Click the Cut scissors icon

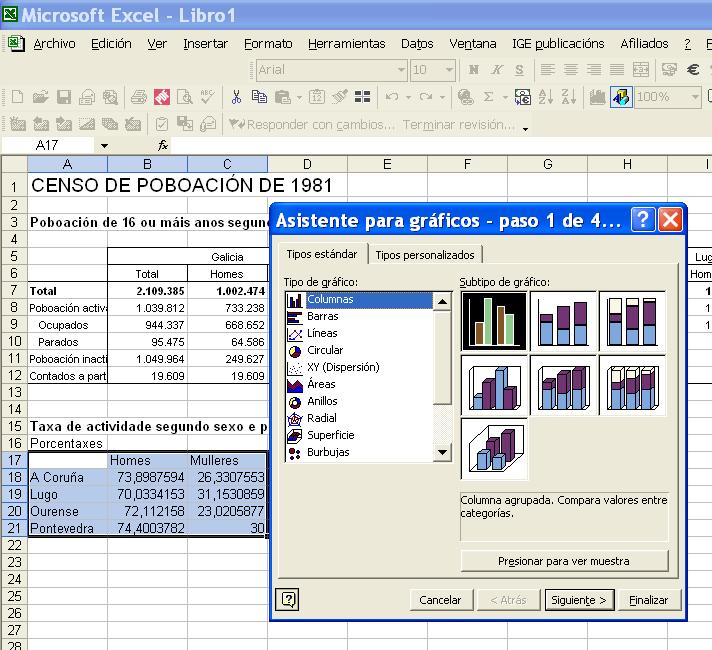click(236, 97)
